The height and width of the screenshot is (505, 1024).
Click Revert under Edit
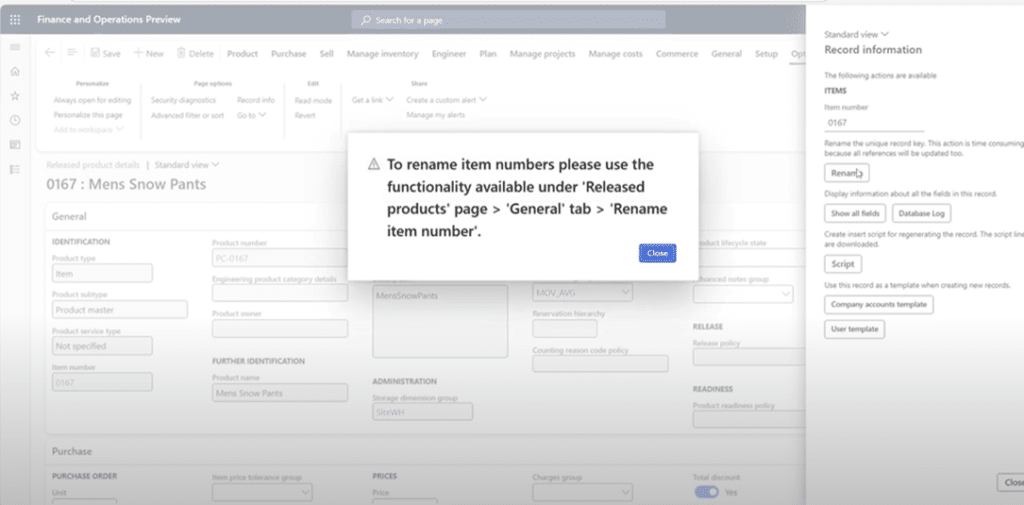(305, 115)
